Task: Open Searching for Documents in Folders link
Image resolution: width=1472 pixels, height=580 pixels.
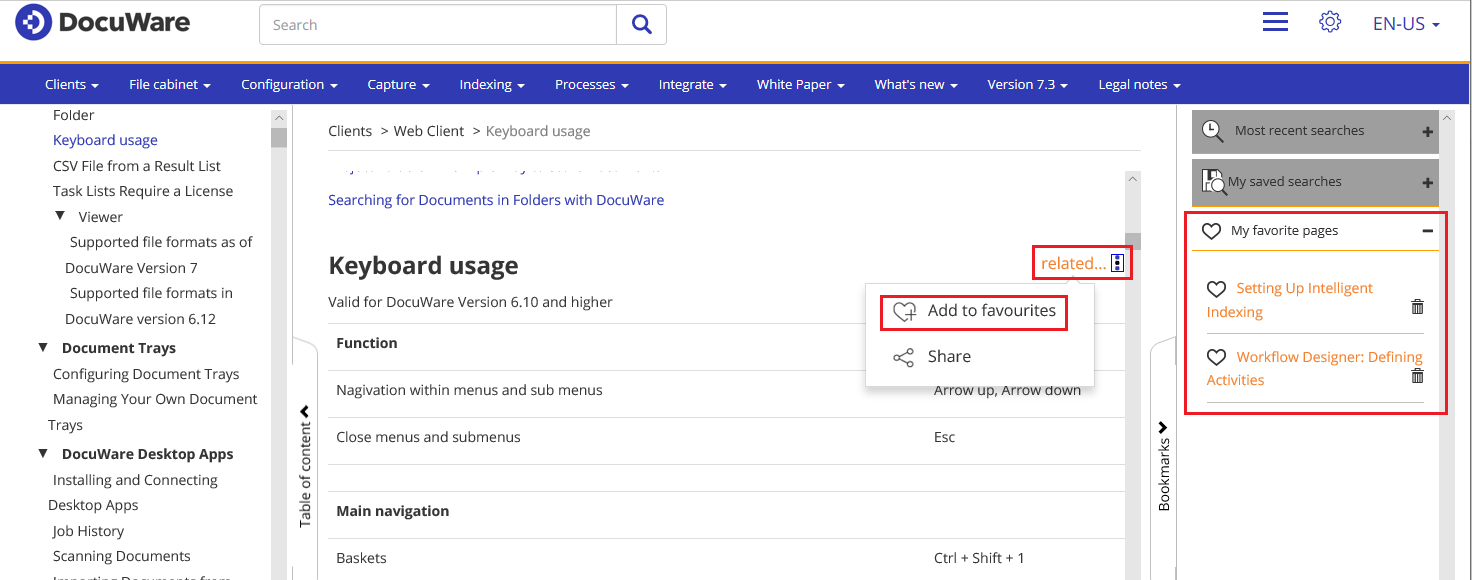Action: tap(496, 200)
